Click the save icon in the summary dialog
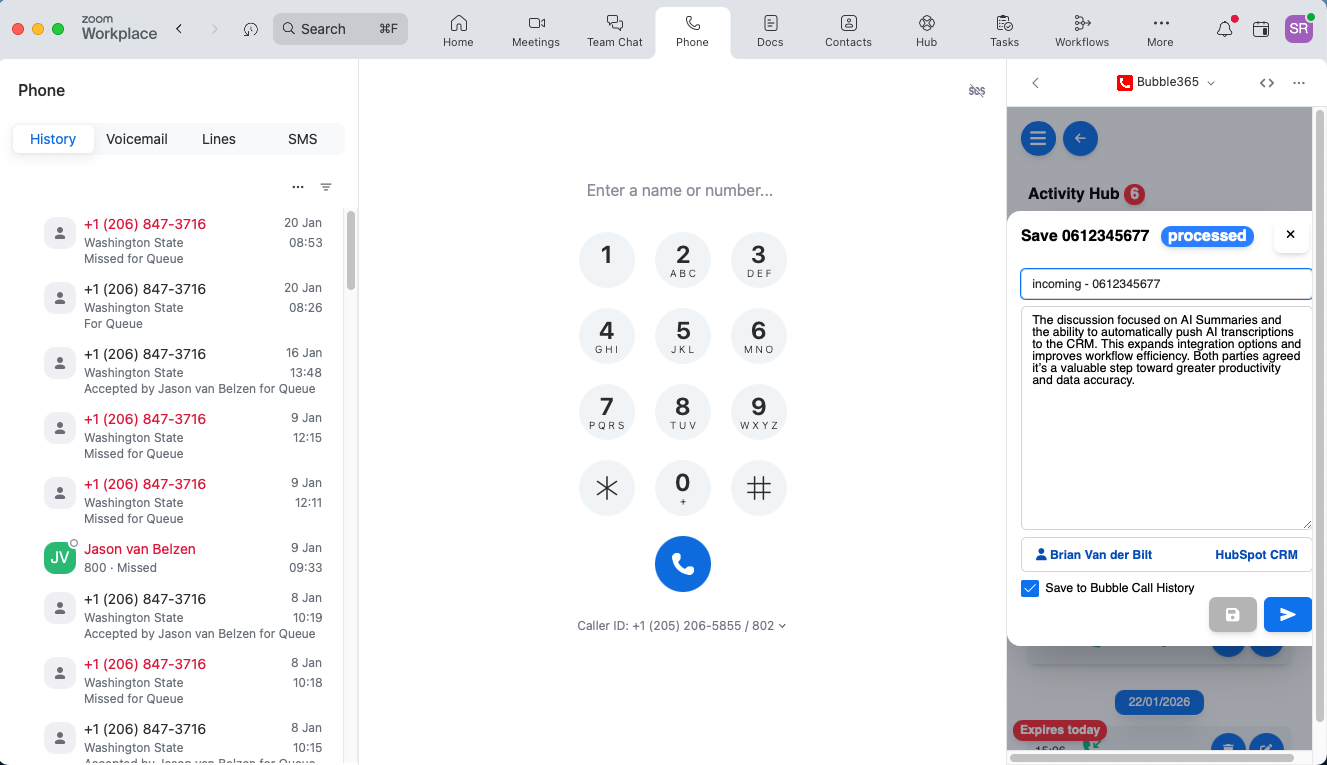This screenshot has width=1327, height=765. point(1232,614)
